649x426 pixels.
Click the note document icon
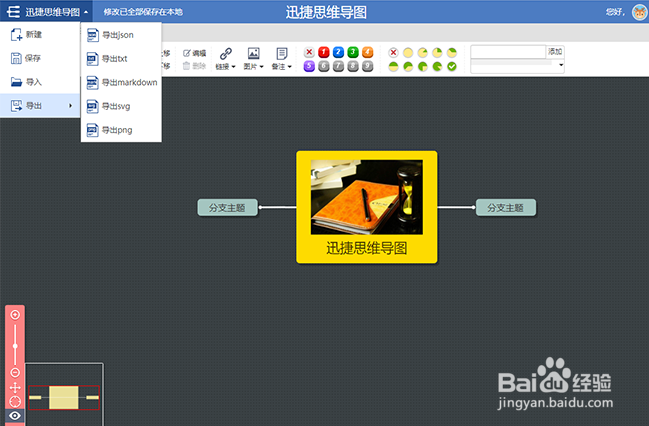(x=281, y=53)
